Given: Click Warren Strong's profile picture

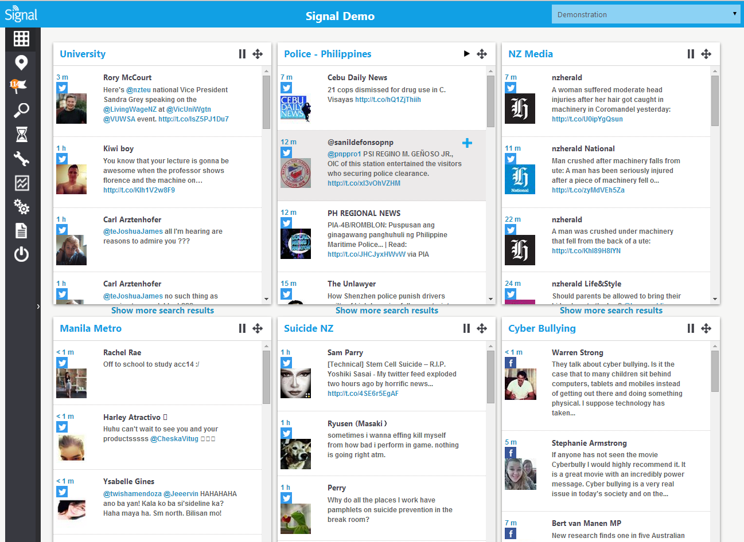Looking at the screenshot, I should click(x=521, y=384).
